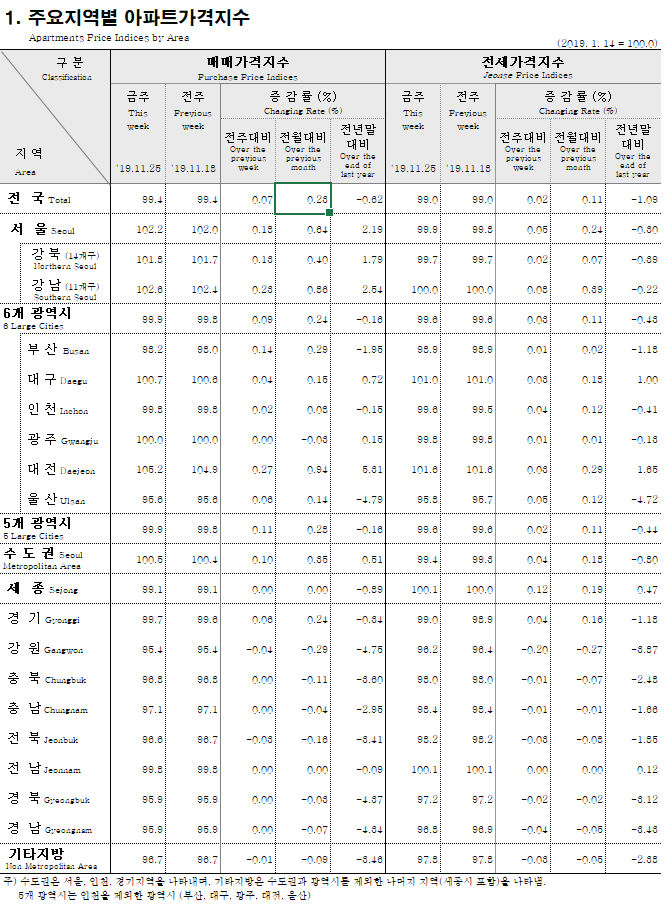Select Jeonse '전년말대비' end of last year header
The image size is (672, 909).
tap(633, 150)
